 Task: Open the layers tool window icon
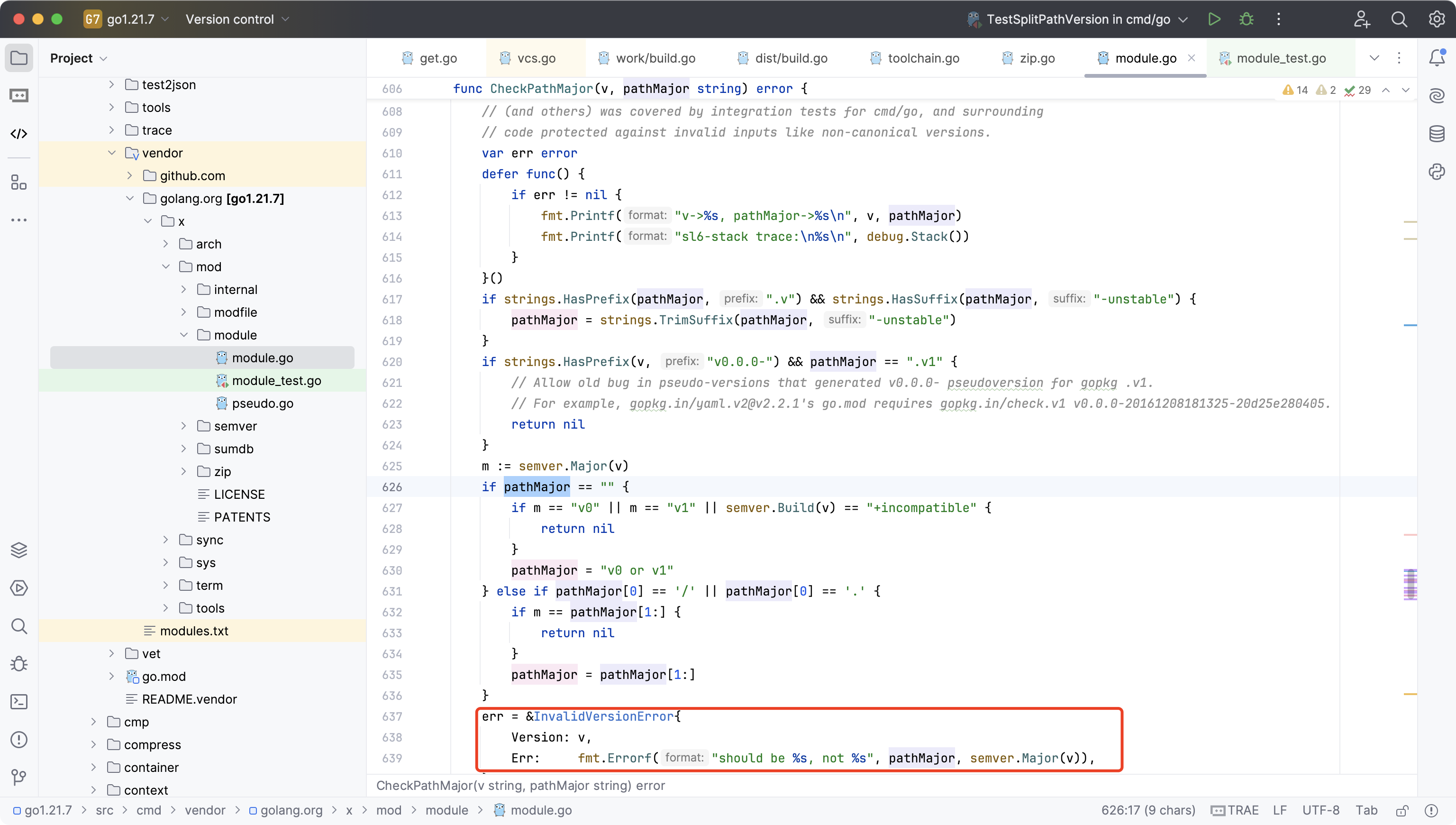point(18,550)
